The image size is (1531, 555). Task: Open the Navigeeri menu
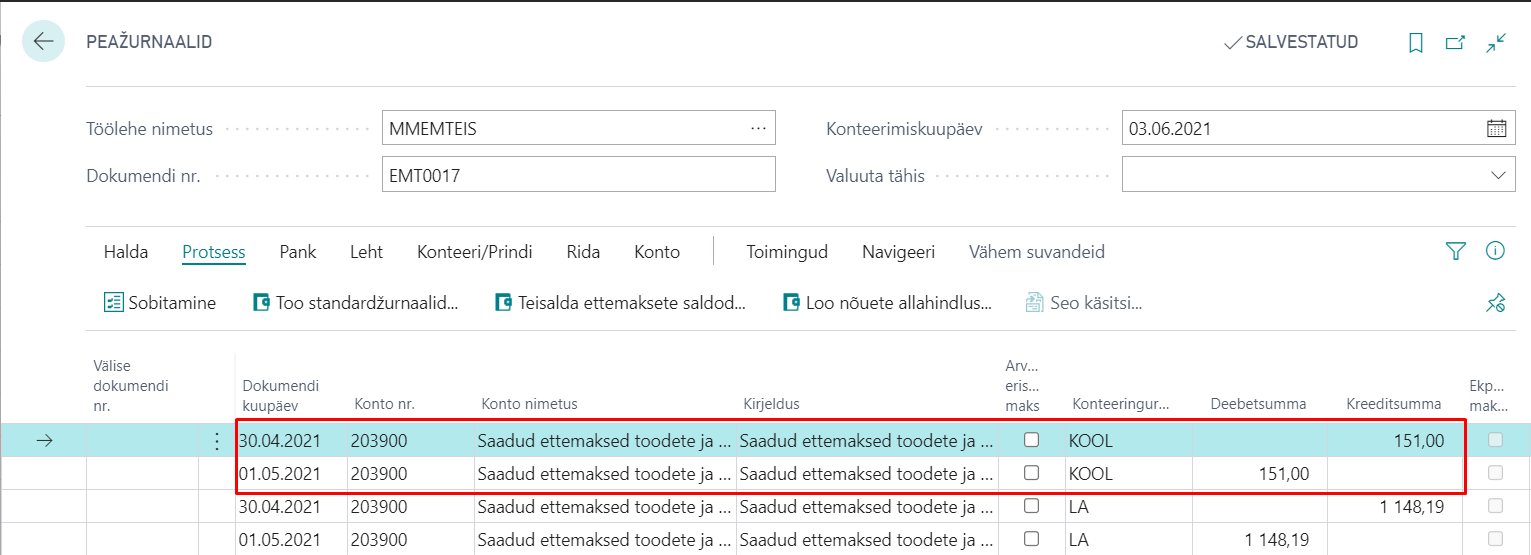(x=898, y=252)
